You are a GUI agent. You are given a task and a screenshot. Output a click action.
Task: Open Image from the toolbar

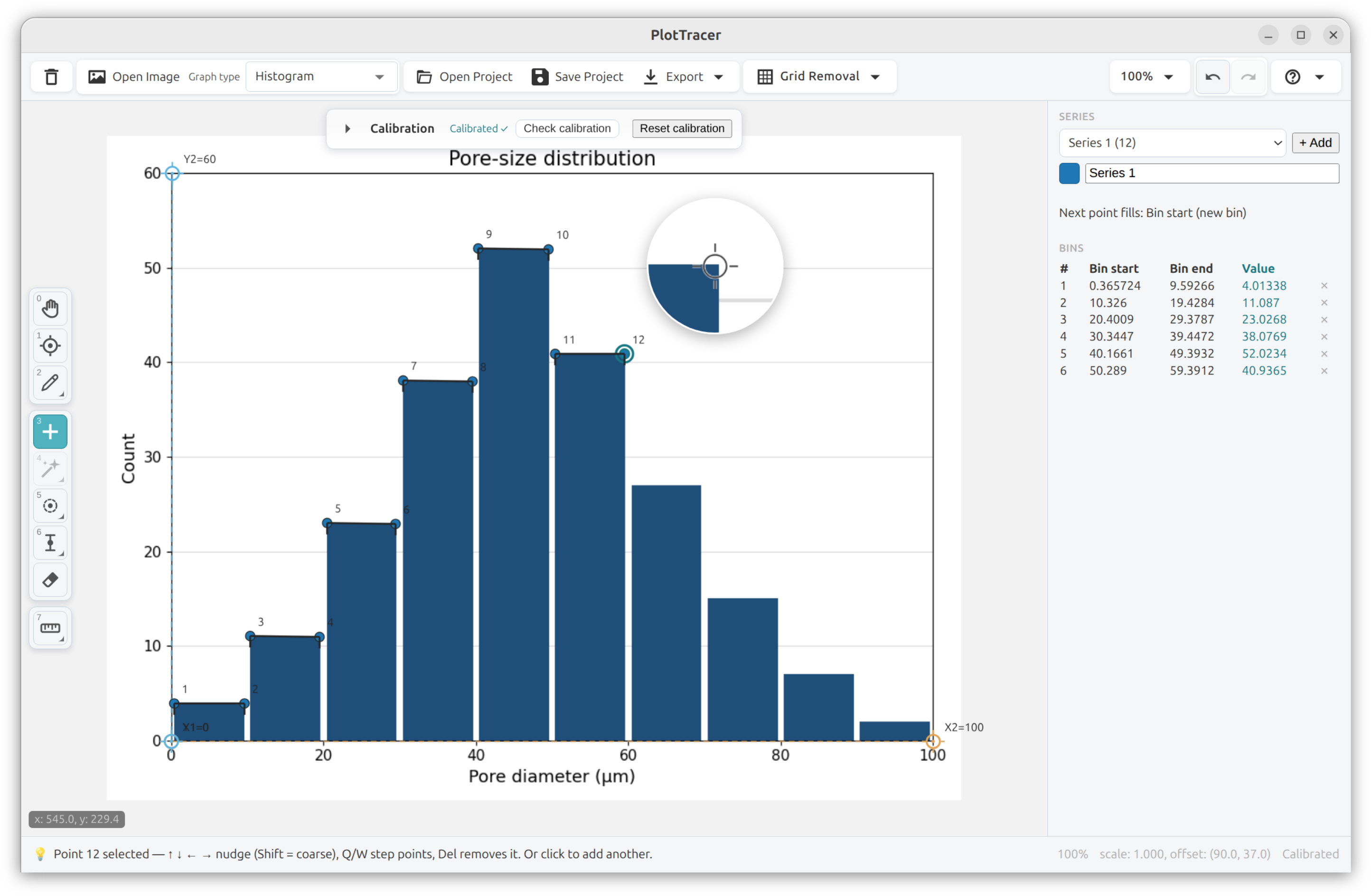pos(134,76)
